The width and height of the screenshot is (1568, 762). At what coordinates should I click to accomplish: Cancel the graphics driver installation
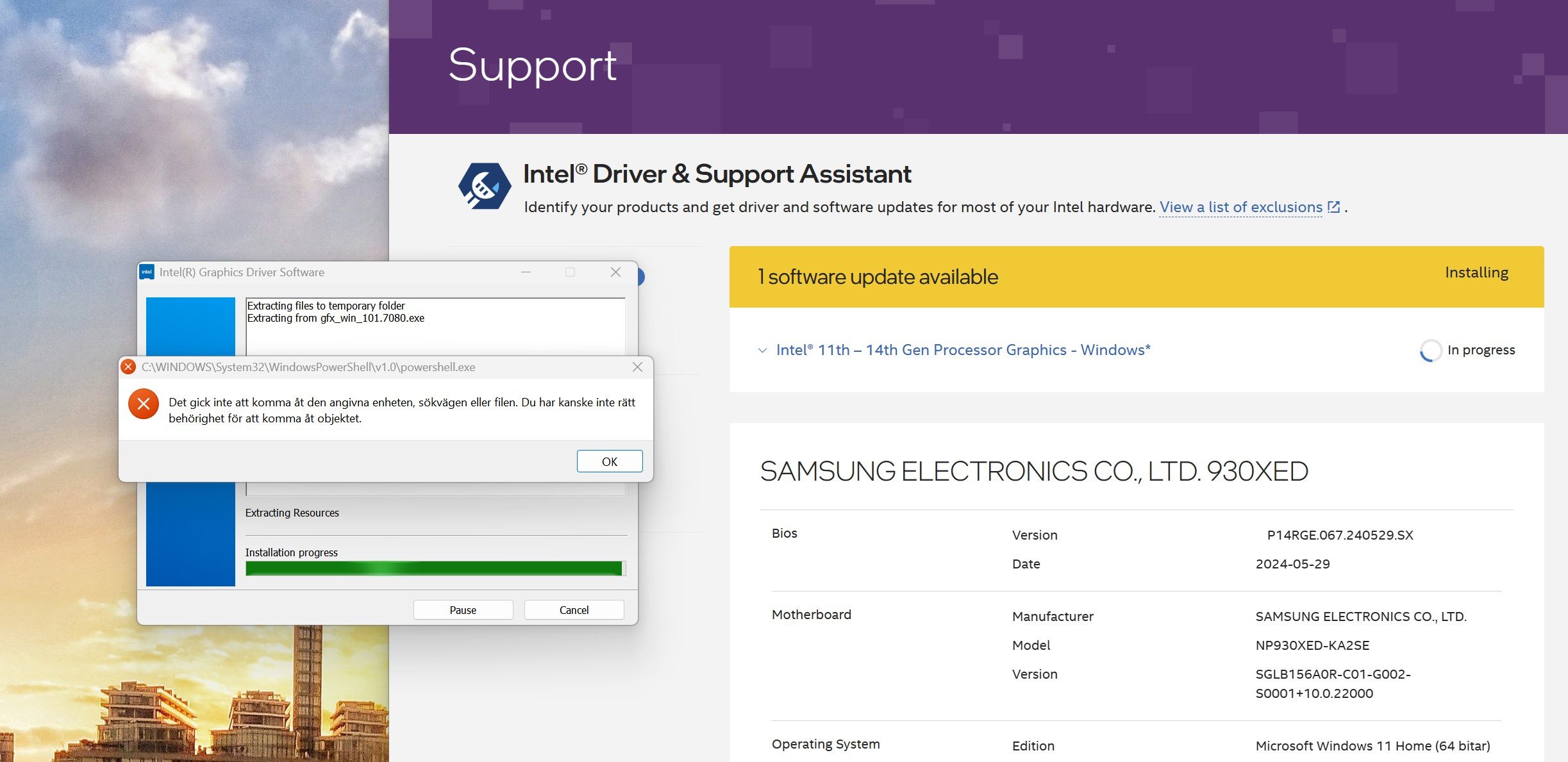pos(574,609)
